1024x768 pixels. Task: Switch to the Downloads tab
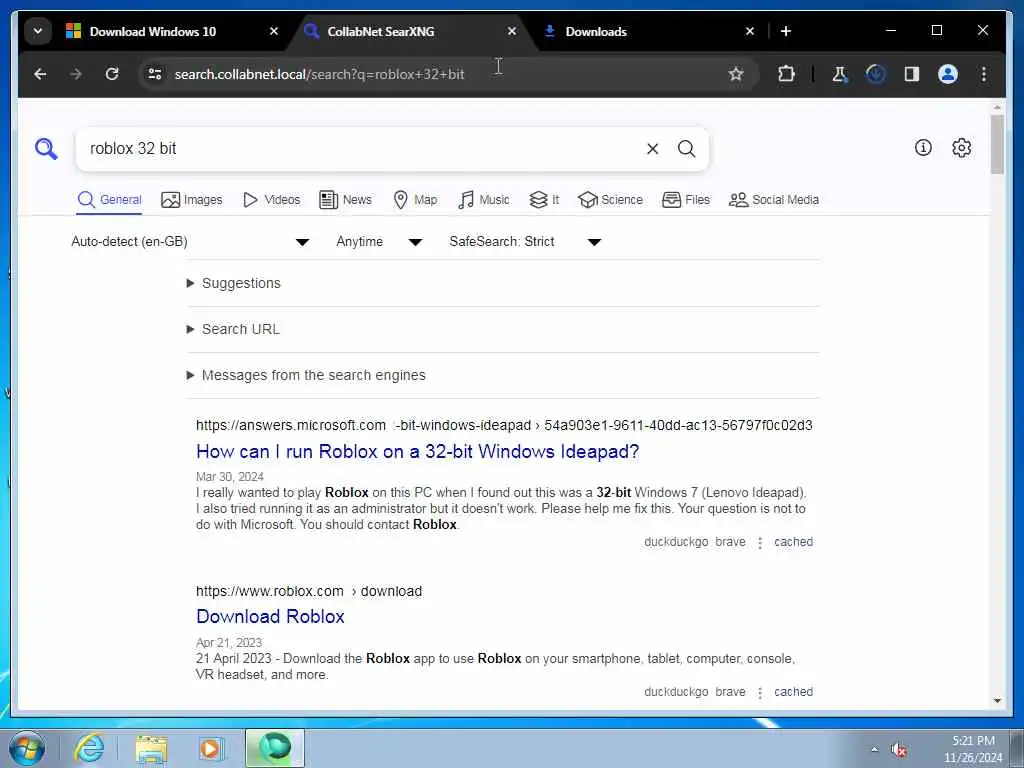596,31
